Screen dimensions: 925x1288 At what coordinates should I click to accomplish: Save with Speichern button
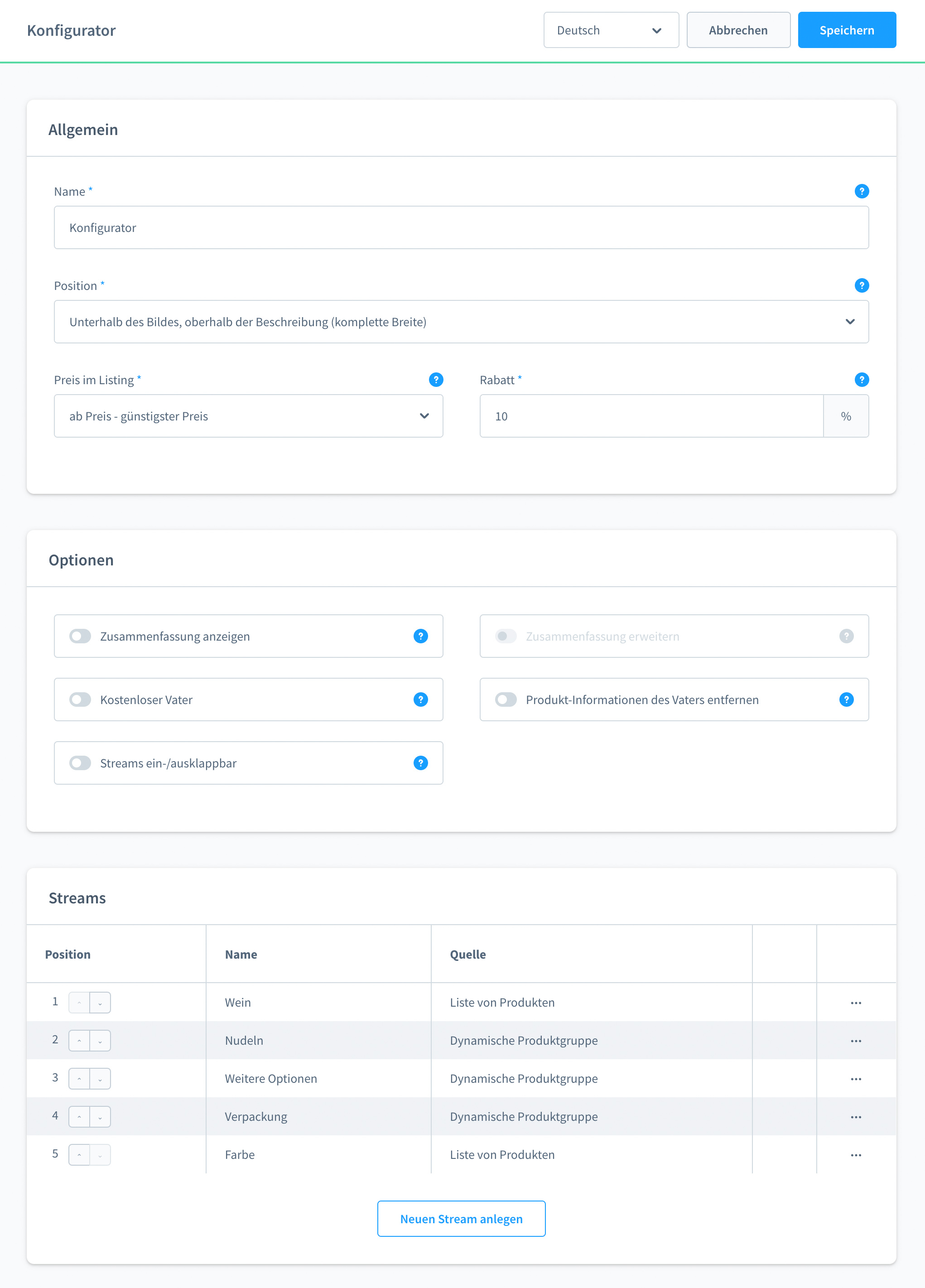point(847,30)
